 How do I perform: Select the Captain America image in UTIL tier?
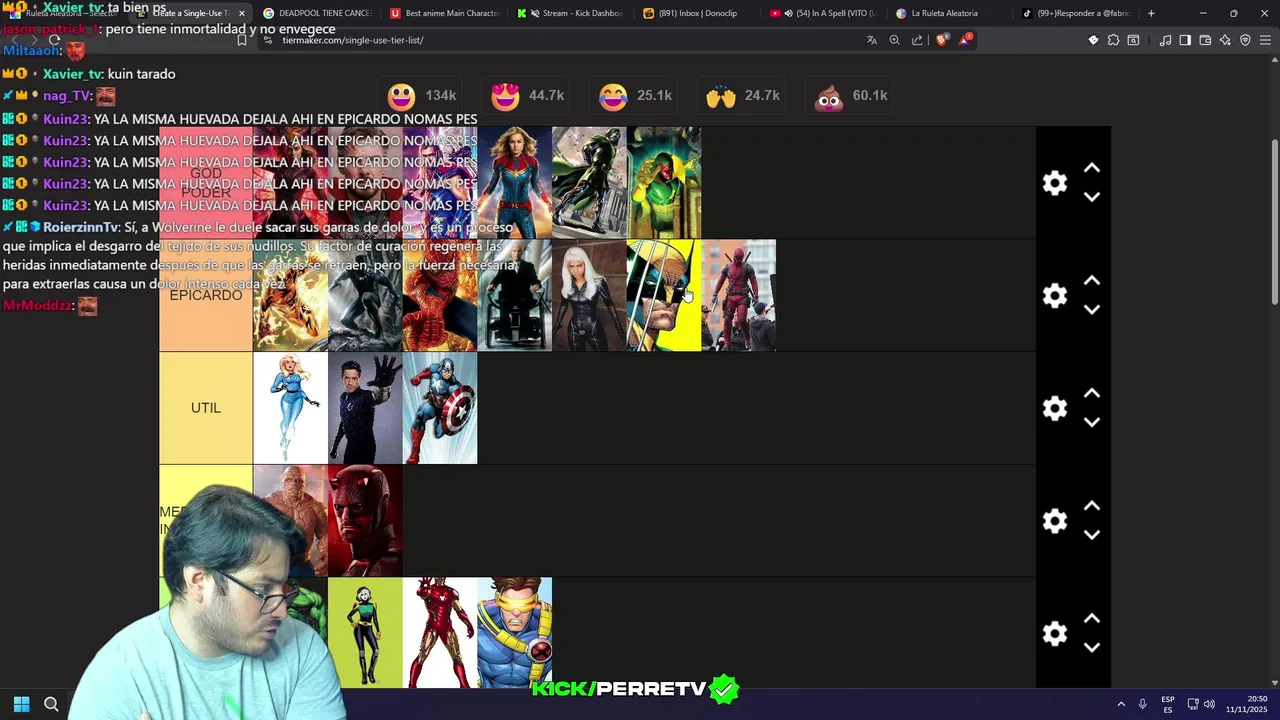(x=440, y=408)
